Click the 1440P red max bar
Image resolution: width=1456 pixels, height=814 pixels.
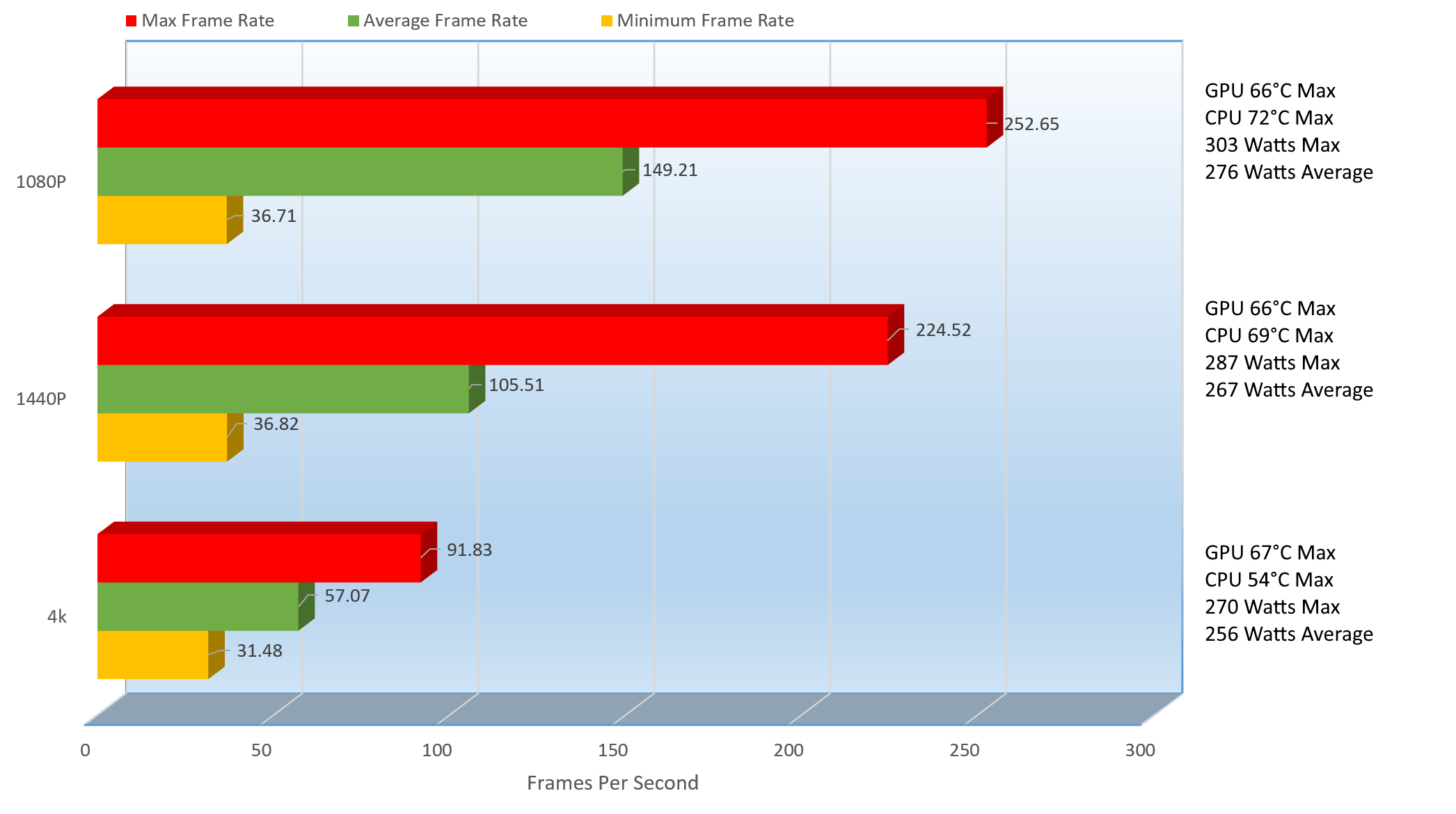[x=492, y=341]
